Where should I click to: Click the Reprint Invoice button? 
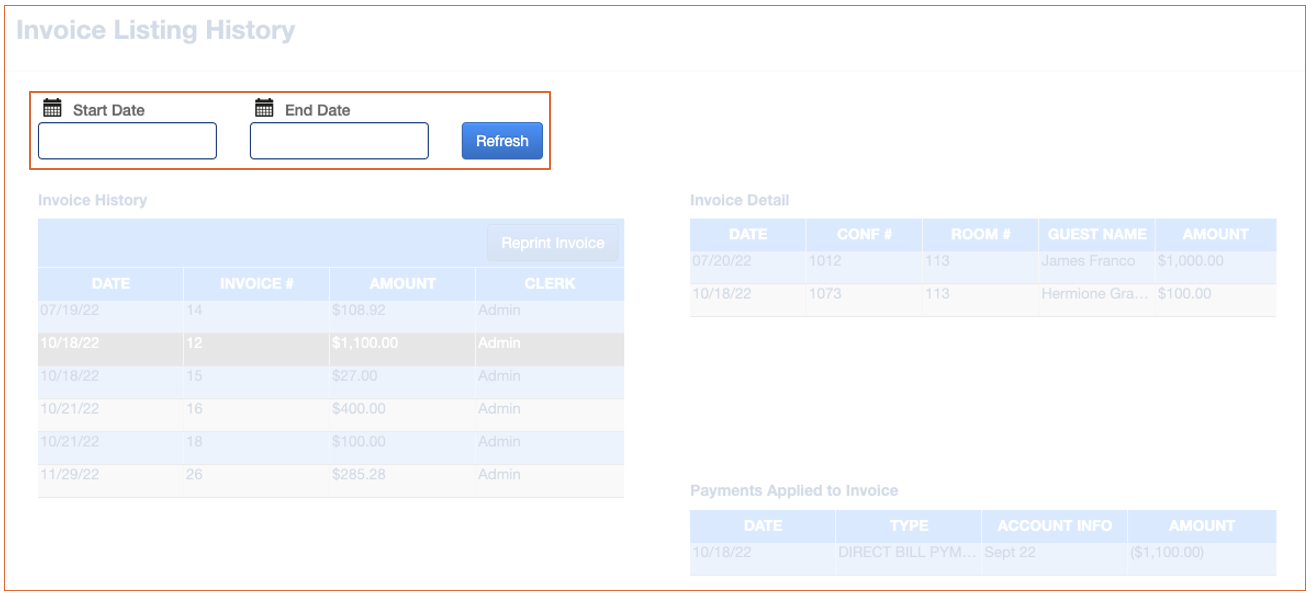(552, 243)
